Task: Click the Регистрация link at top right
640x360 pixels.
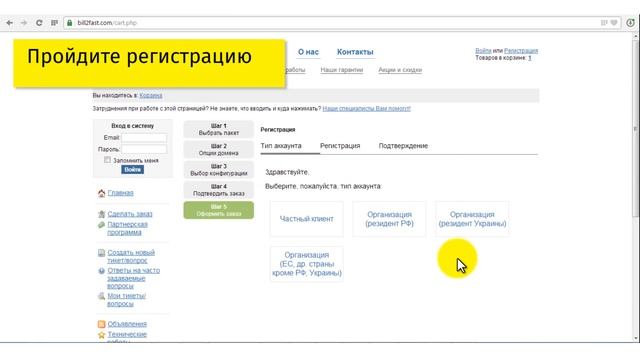Action: 521,51
